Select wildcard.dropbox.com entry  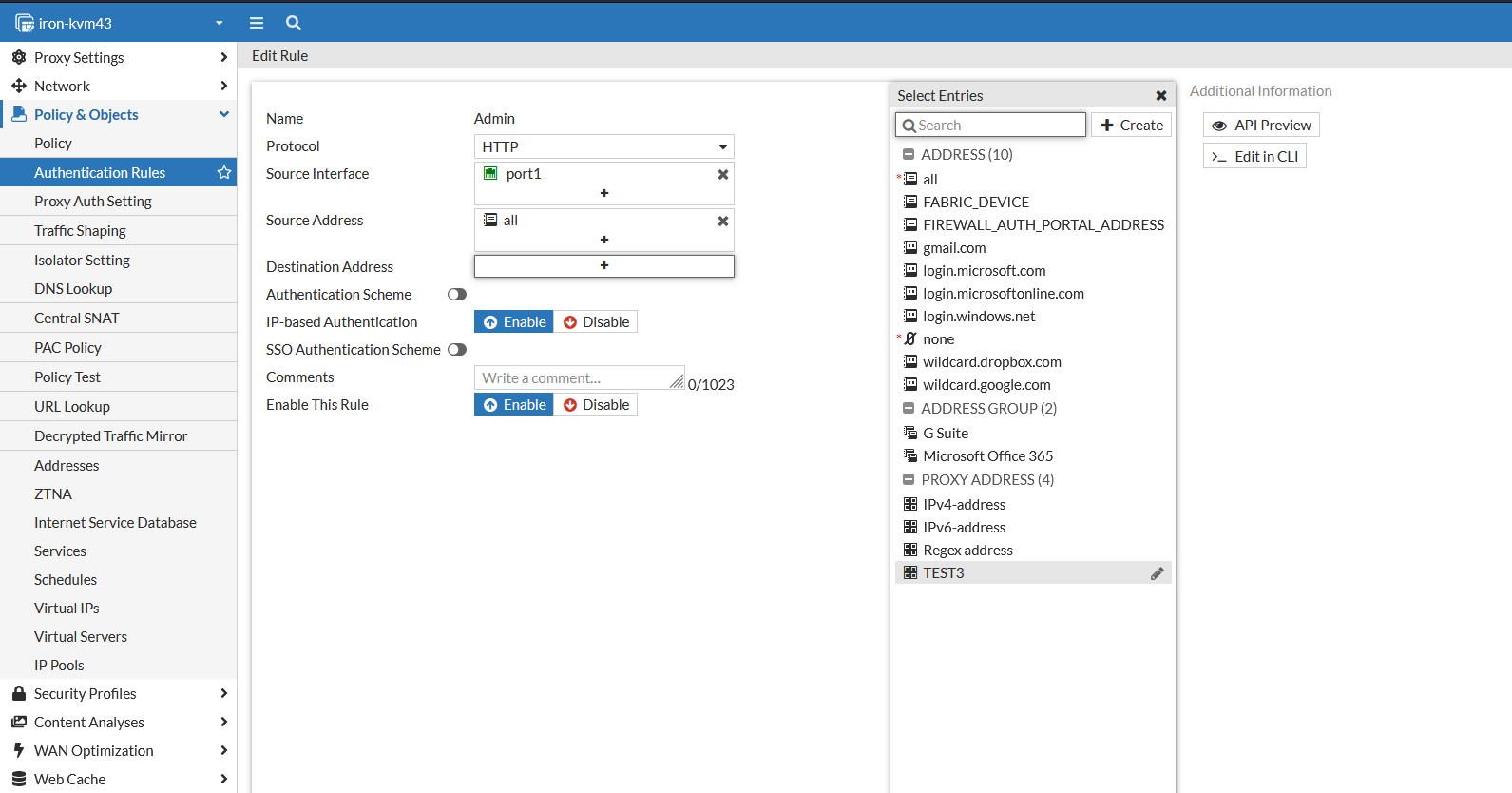pos(1033,362)
